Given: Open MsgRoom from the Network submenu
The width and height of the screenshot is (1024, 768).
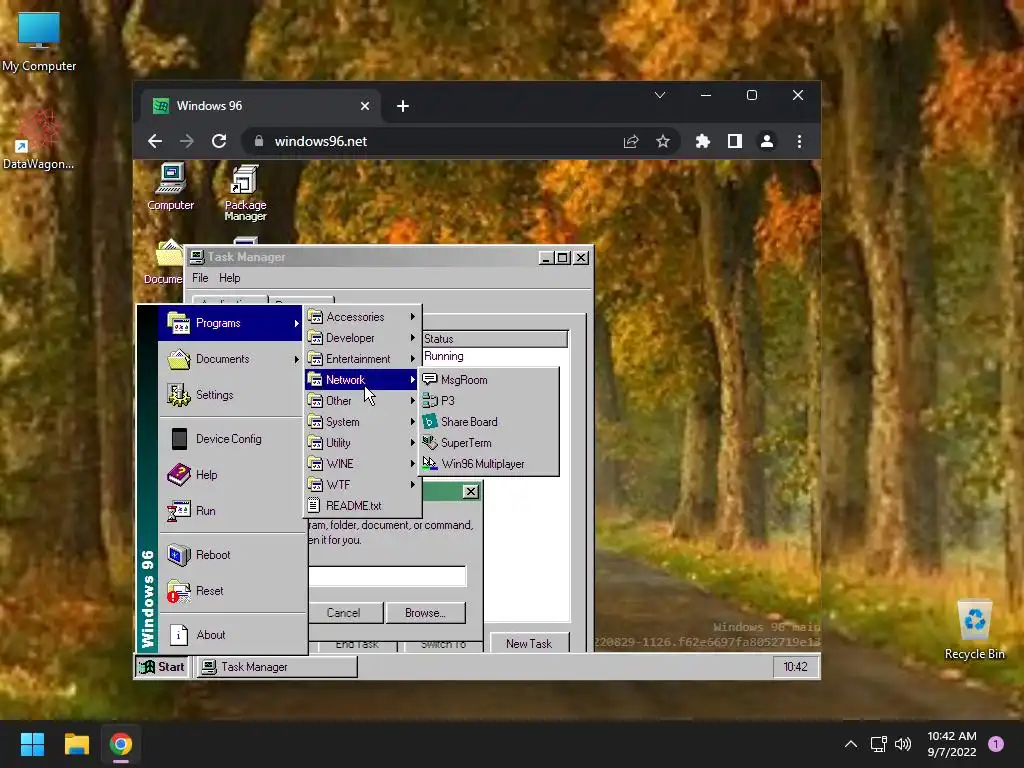Looking at the screenshot, I should pos(488,379).
